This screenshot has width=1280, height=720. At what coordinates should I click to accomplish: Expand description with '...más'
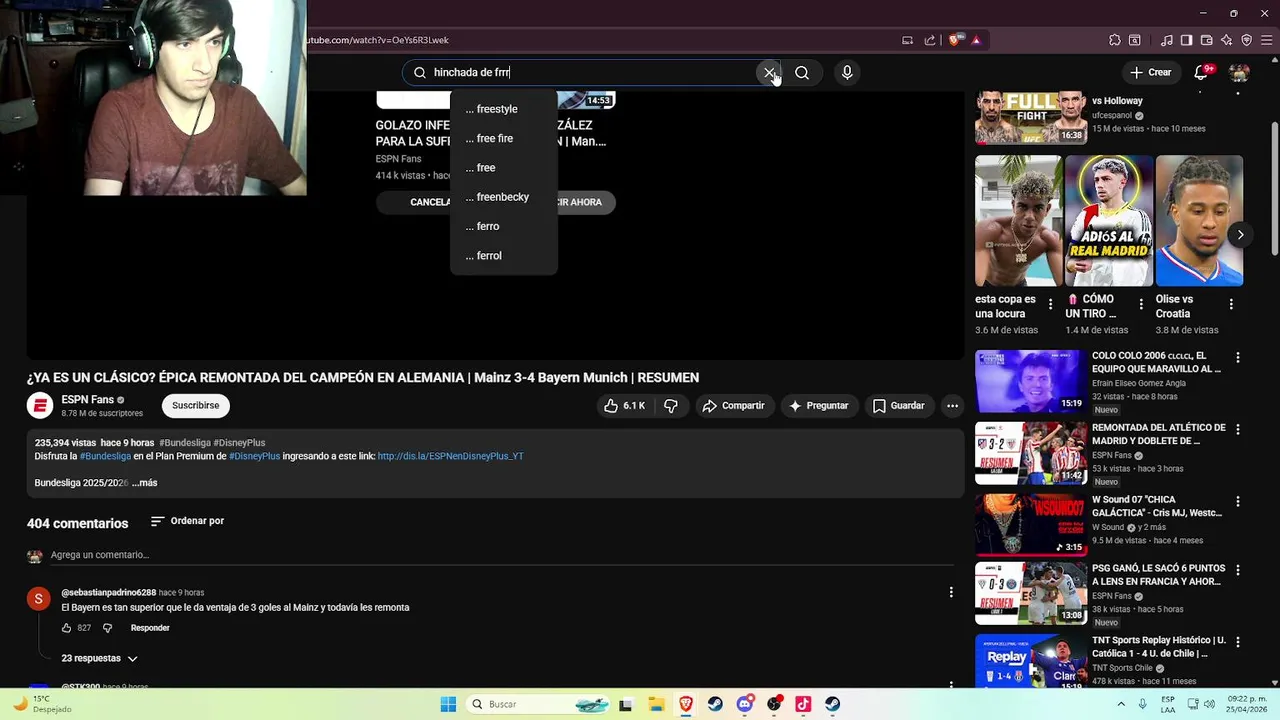[x=145, y=482]
